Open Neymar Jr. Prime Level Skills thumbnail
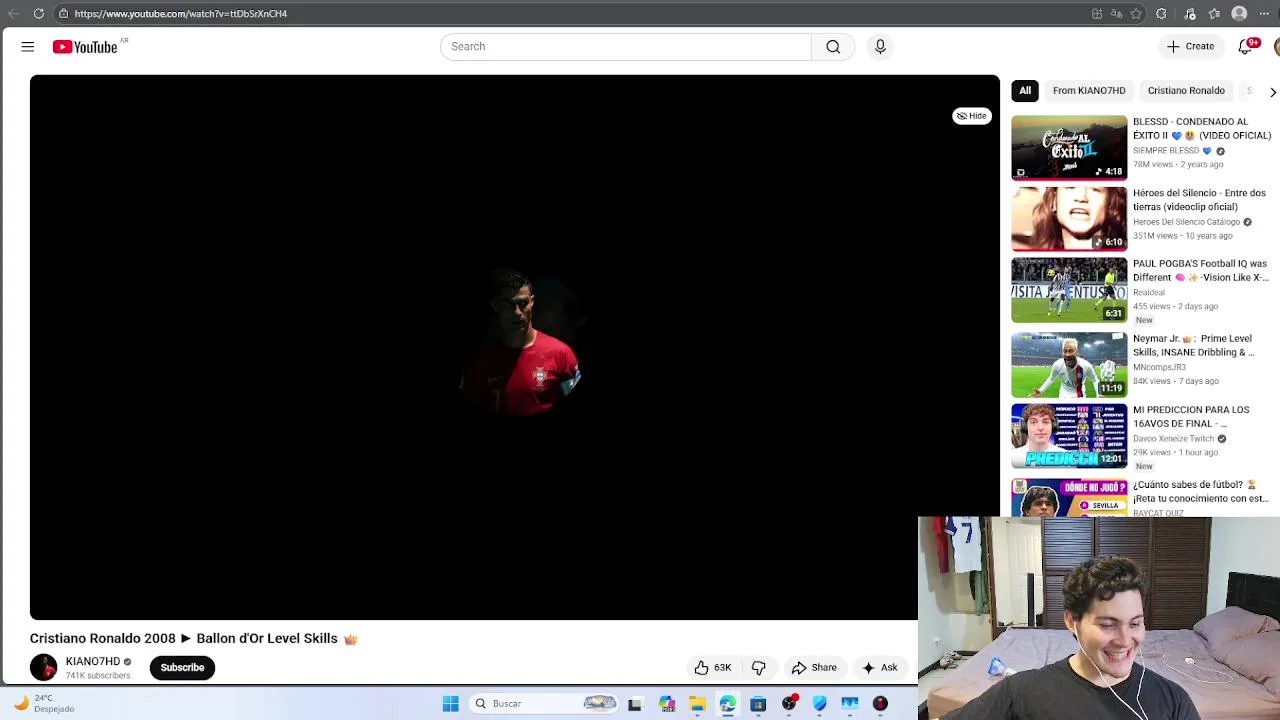The width and height of the screenshot is (1280, 720). click(x=1069, y=365)
